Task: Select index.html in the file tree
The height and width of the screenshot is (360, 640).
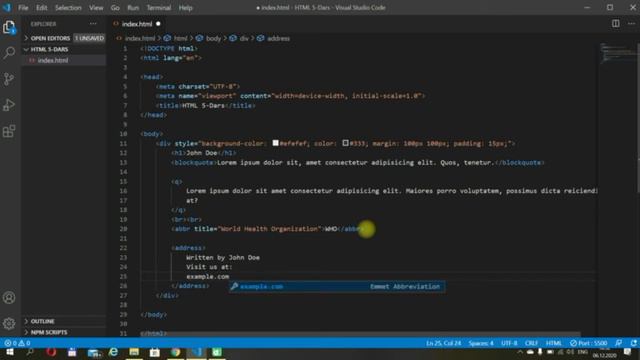Action: [x=53, y=60]
